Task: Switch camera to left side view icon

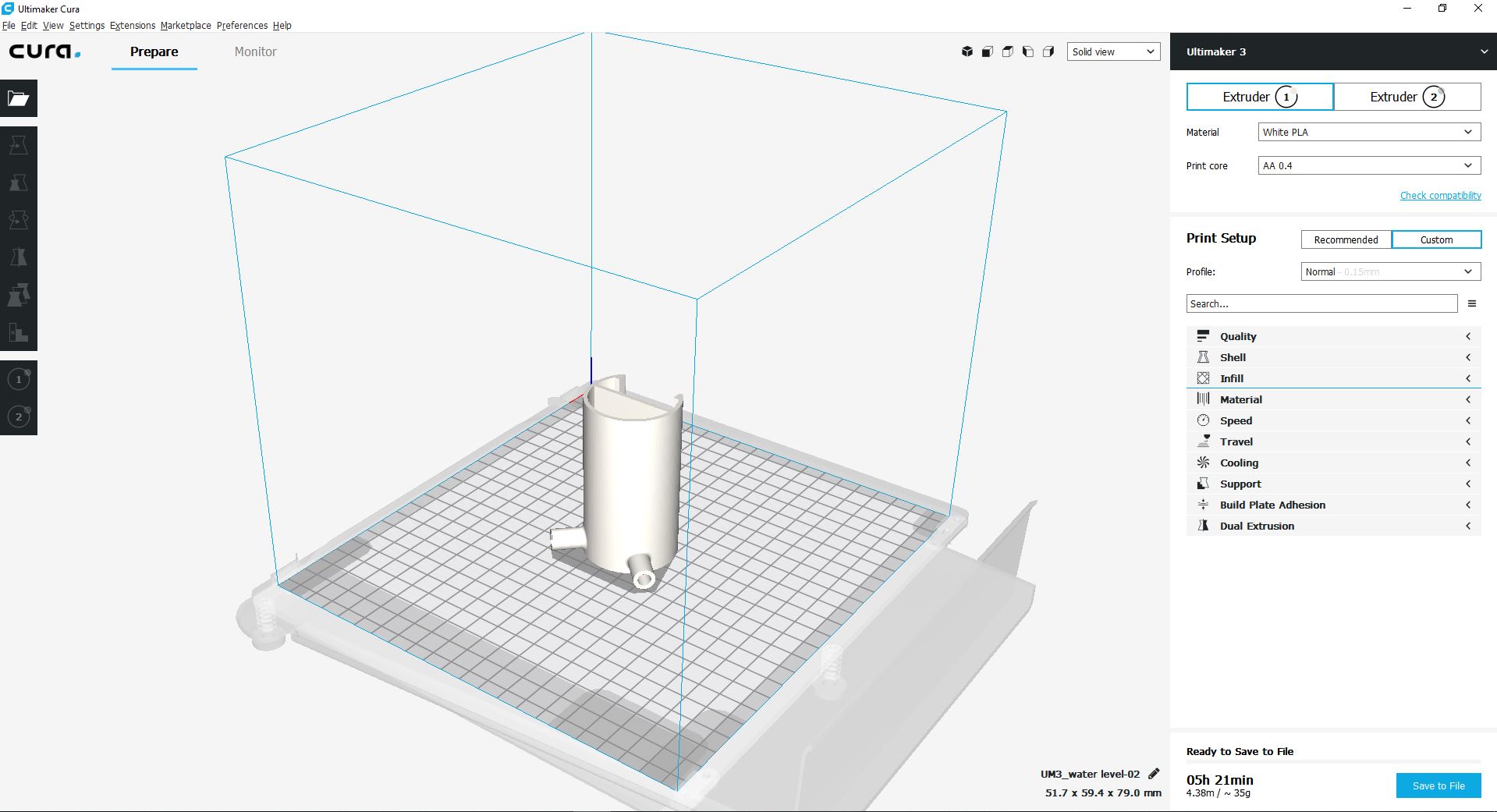Action: tap(1028, 51)
